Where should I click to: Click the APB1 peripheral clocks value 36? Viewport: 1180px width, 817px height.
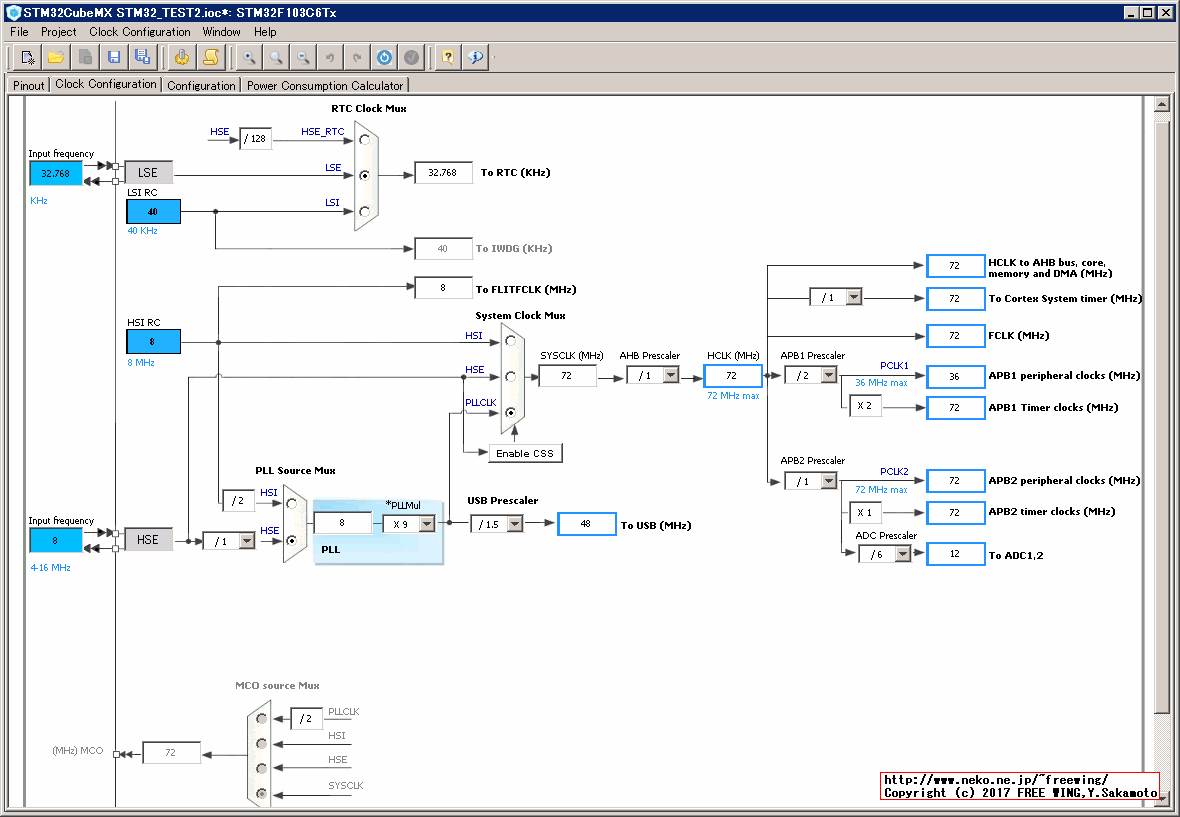tap(955, 376)
